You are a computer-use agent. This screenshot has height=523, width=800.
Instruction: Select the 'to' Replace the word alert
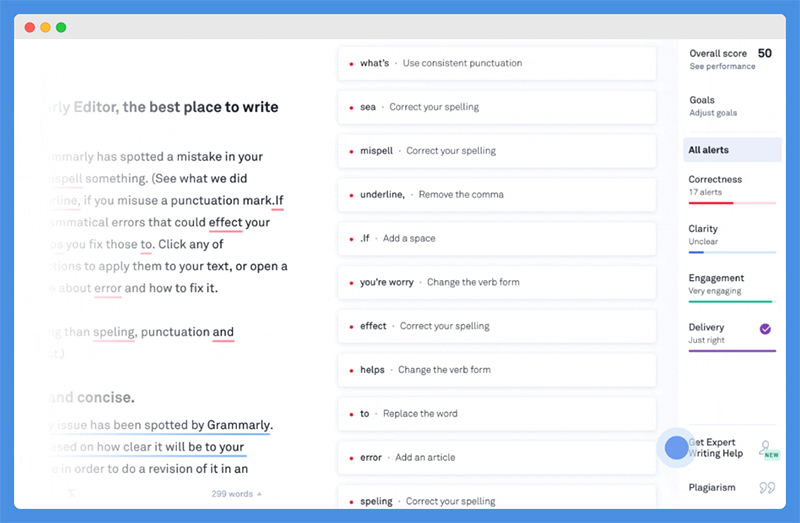(496, 414)
